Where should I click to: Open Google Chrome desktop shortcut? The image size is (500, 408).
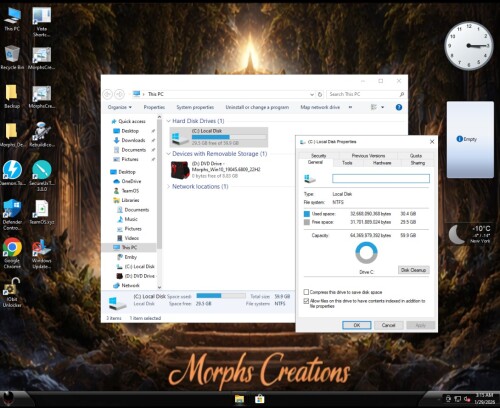point(12,253)
